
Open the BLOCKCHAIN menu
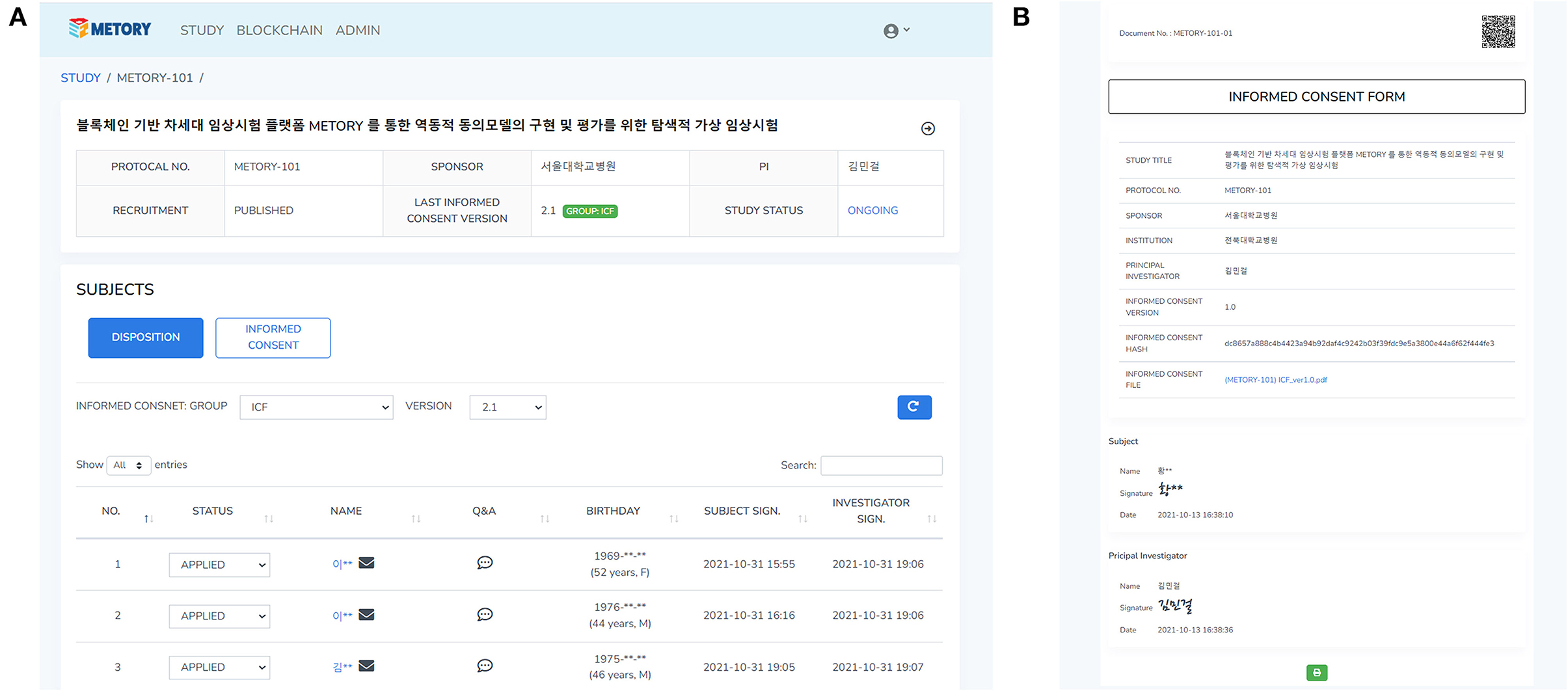pyautogui.click(x=279, y=31)
